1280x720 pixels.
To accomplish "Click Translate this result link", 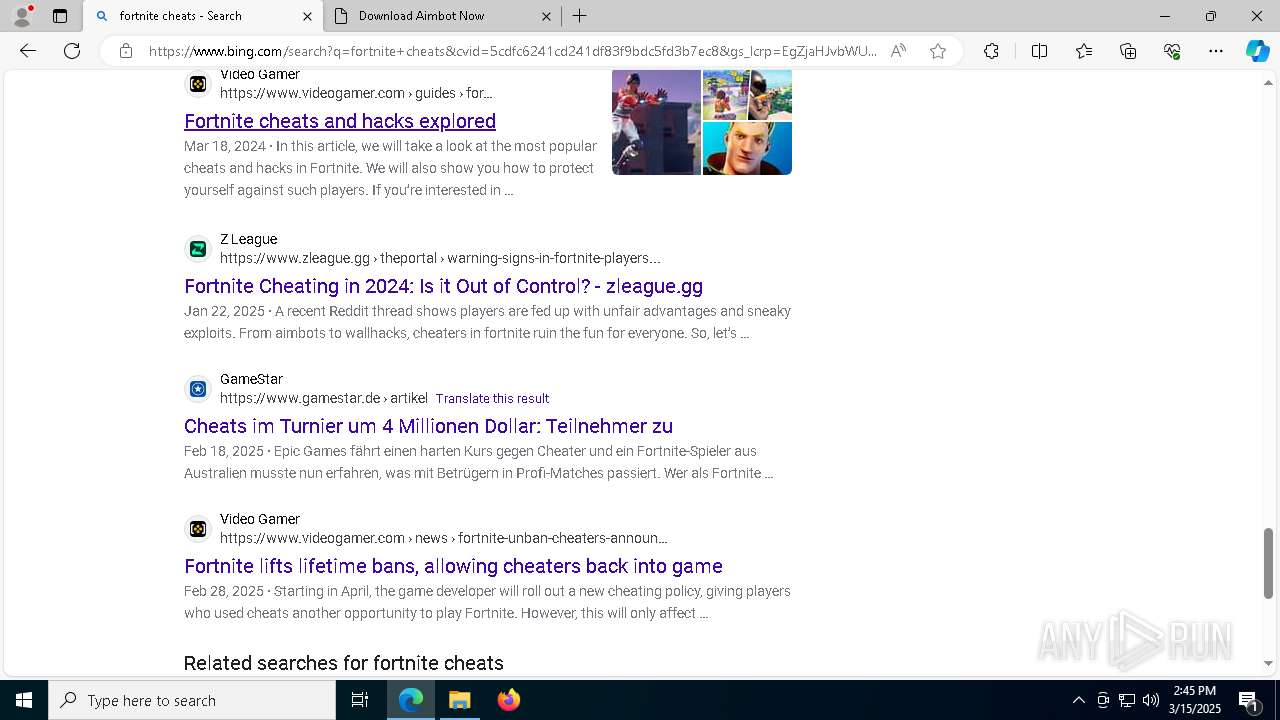I will [x=492, y=398].
